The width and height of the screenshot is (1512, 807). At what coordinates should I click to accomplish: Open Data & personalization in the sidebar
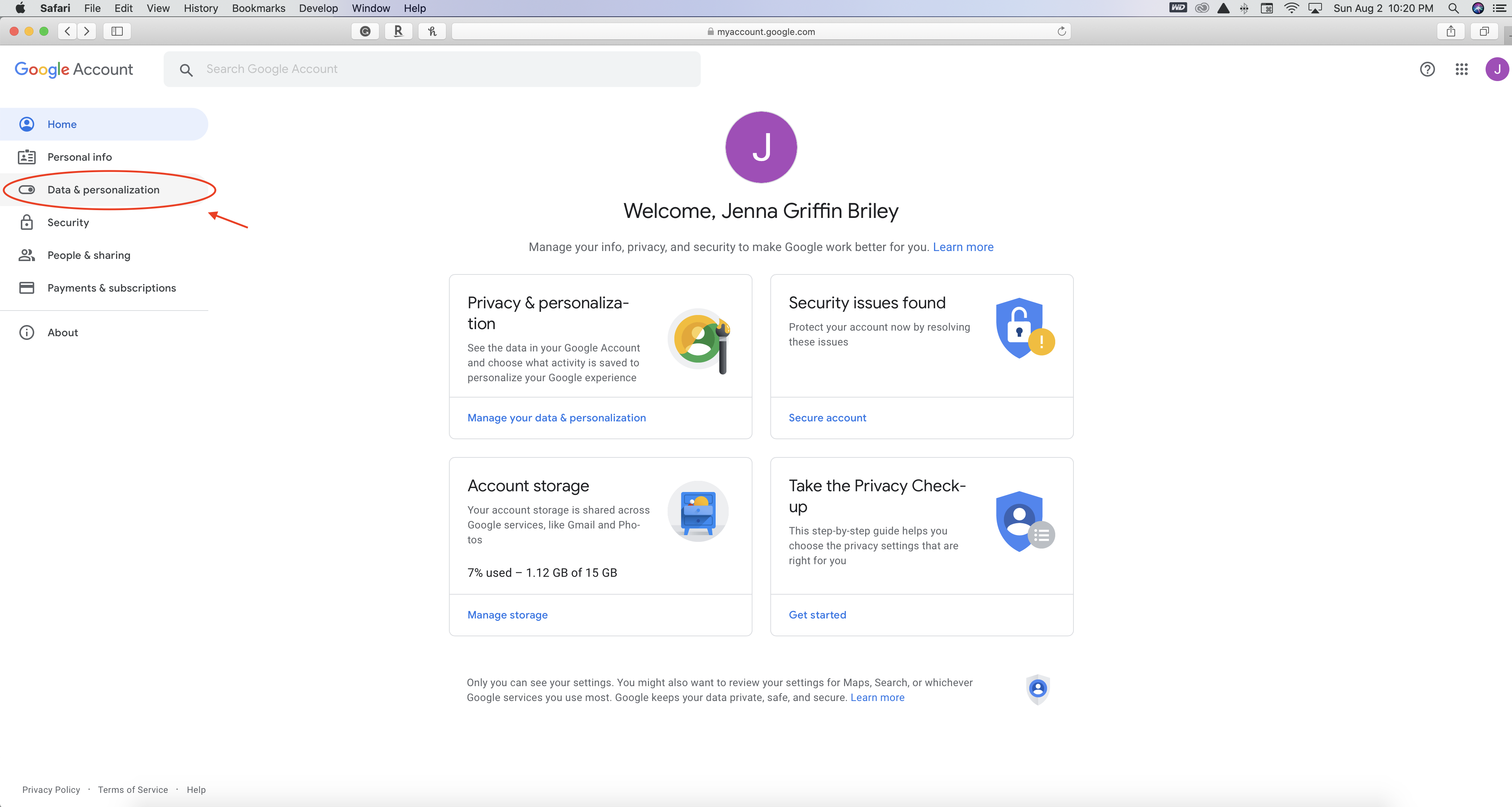(x=103, y=190)
